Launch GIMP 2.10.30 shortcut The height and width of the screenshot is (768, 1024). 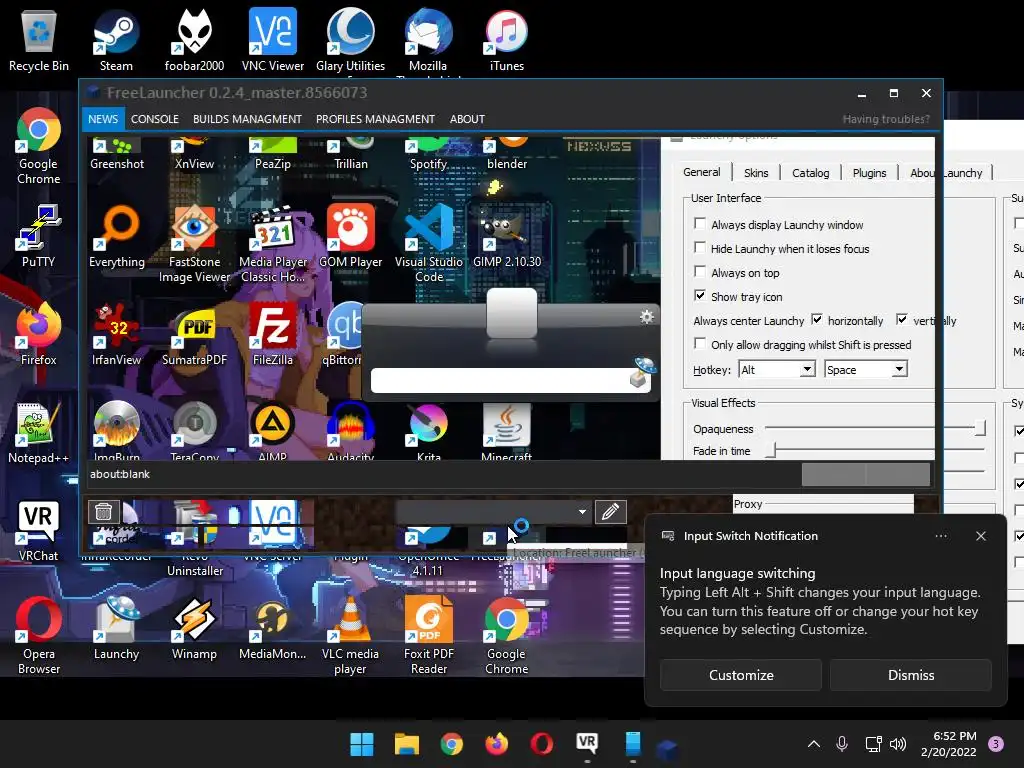pyautogui.click(x=506, y=236)
